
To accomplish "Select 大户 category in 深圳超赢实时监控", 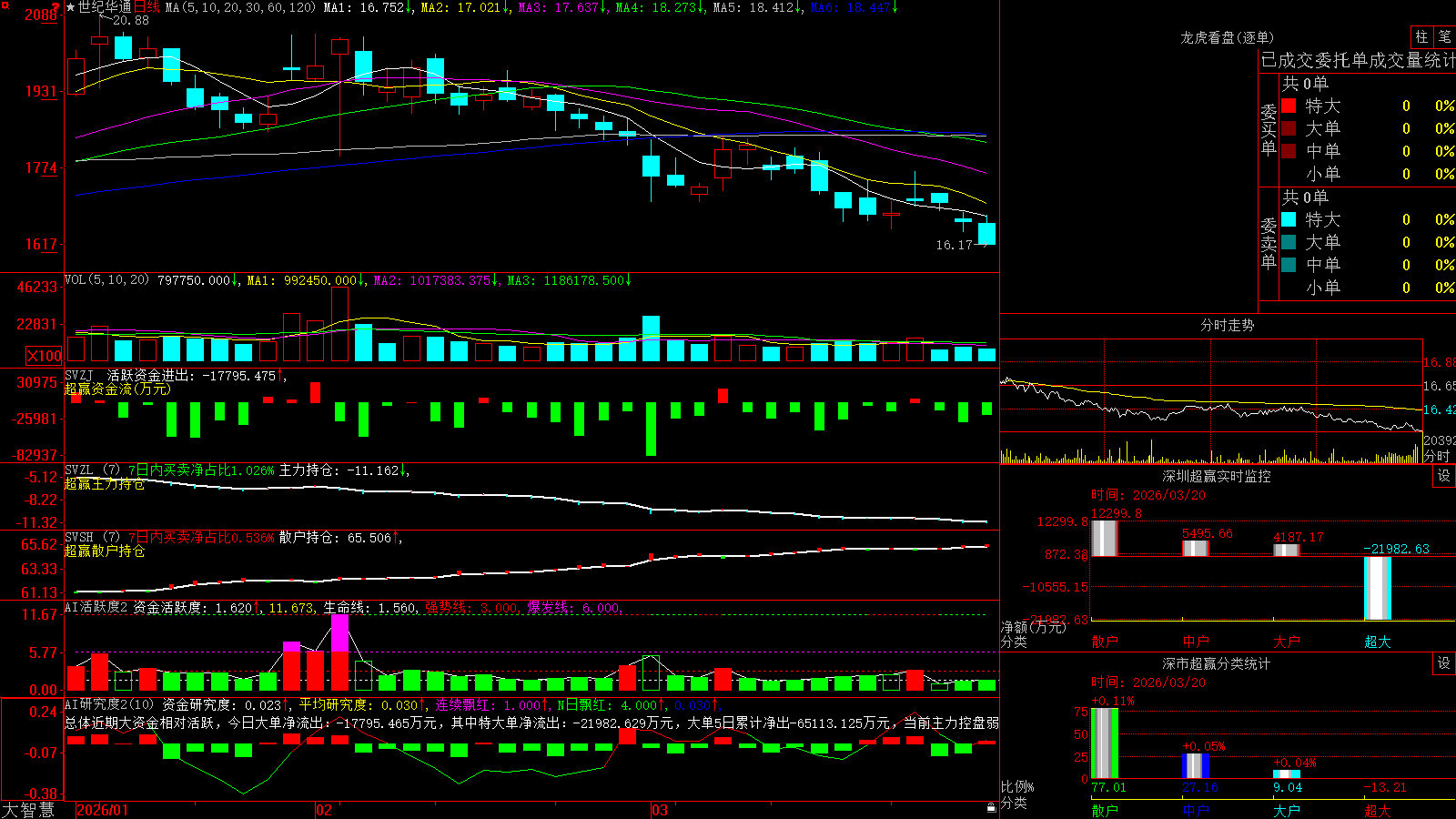I will 1287,642.
